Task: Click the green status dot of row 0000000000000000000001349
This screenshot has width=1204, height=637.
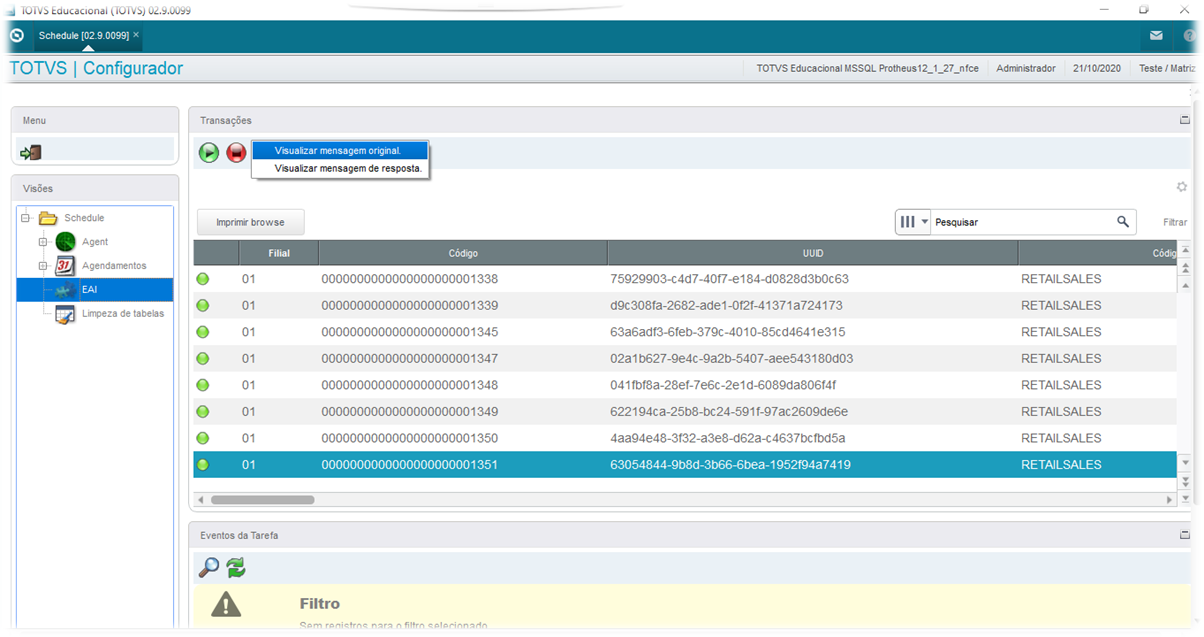Action: point(203,412)
